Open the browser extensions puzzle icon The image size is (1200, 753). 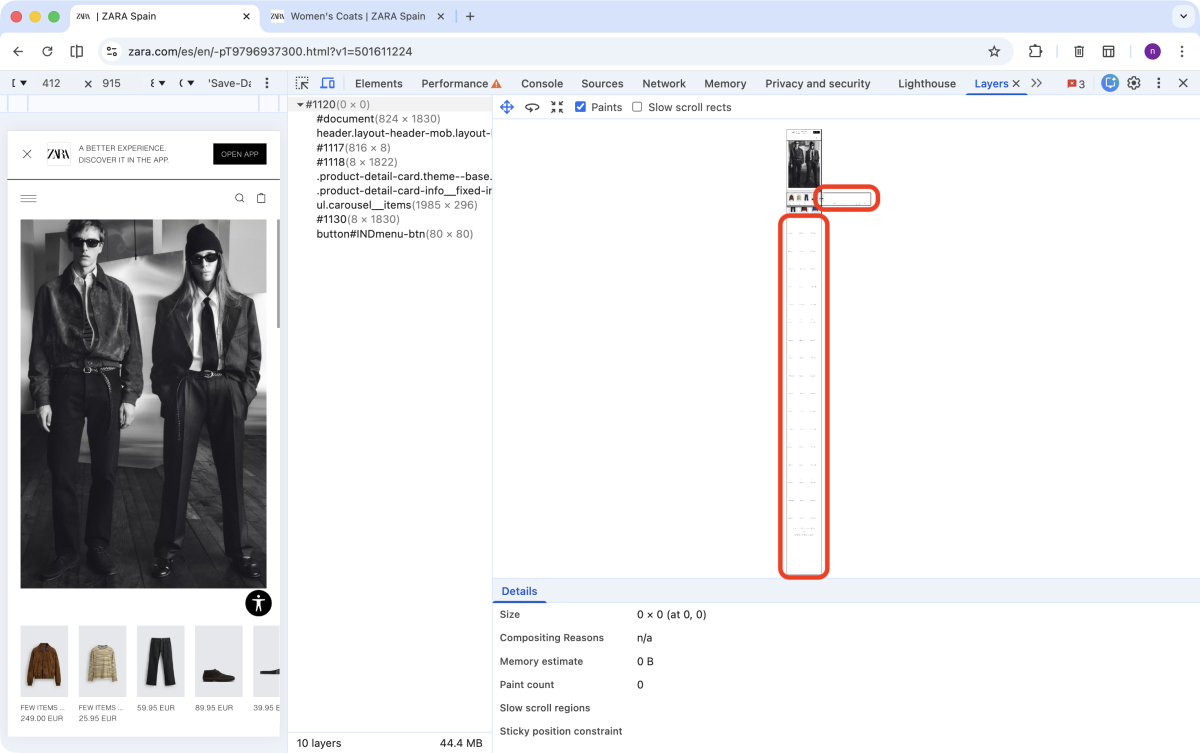(x=1035, y=51)
